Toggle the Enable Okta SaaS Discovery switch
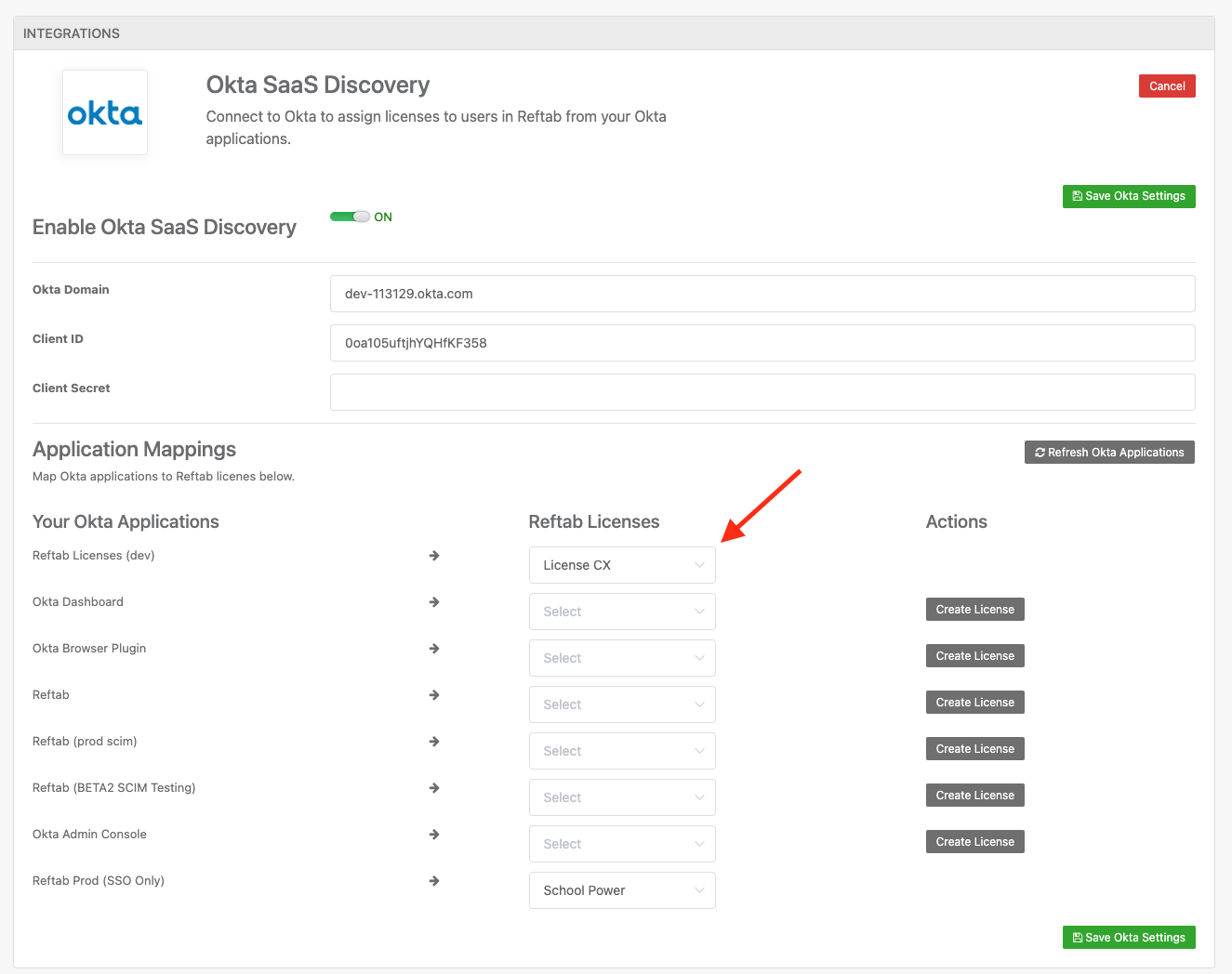1232x974 pixels. (x=350, y=217)
